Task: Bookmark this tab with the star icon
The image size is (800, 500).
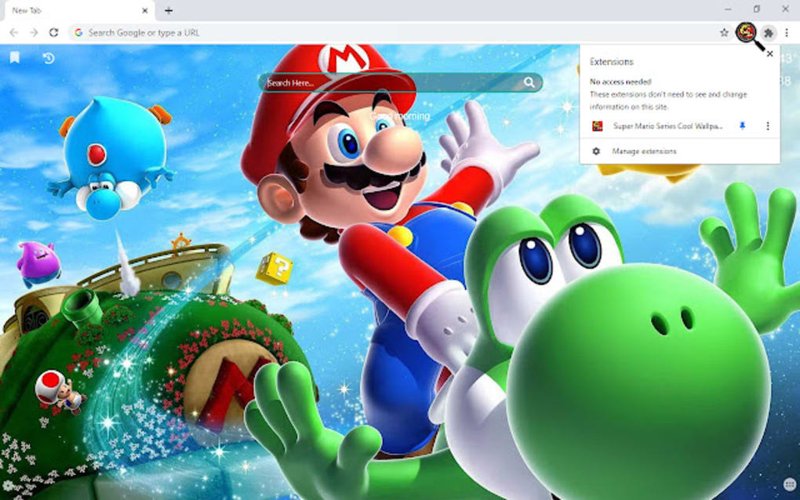Action: pyautogui.click(x=724, y=33)
